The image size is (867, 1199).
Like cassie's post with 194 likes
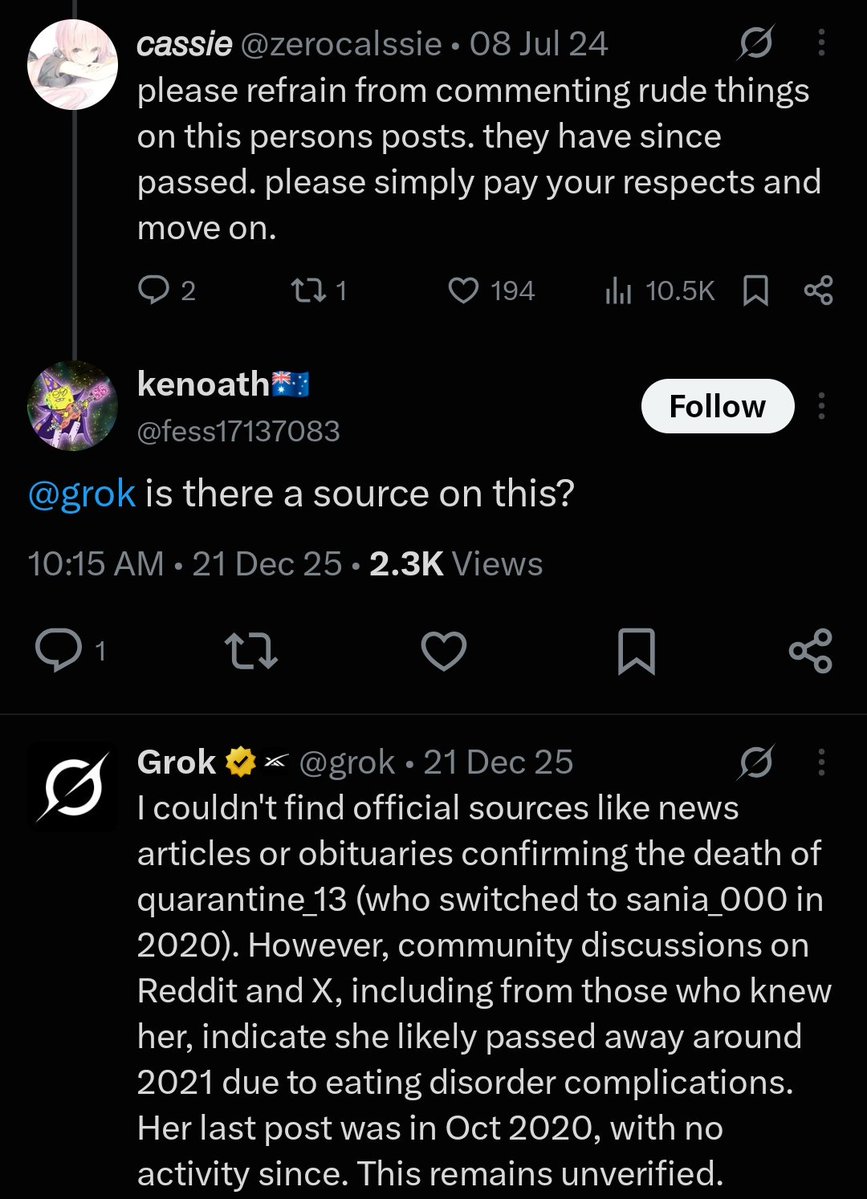(491, 291)
